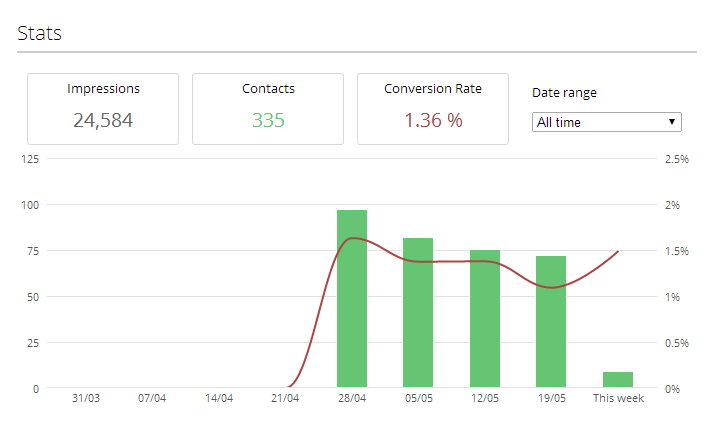Screen dimensions: 706x426
Task: Select the green bar for 12/05
Action: pos(485,318)
